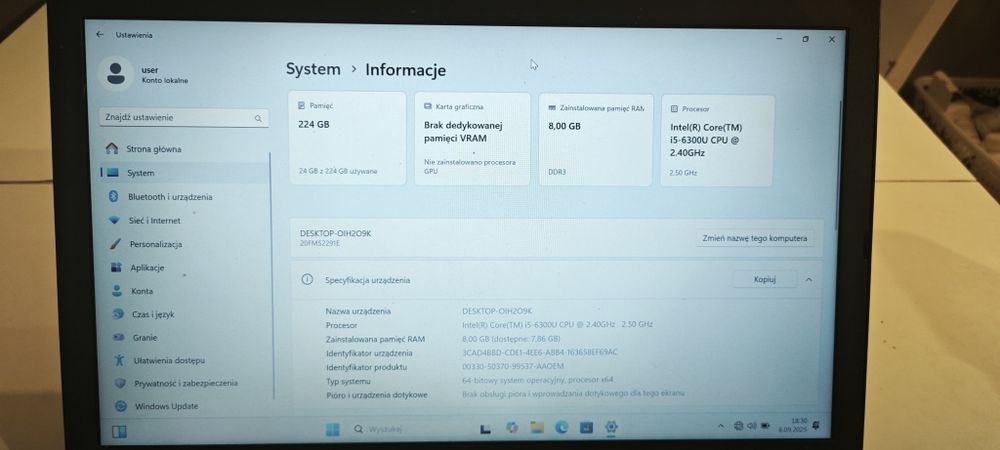Click the Specyfikacja urządzenia info icon

click(x=307, y=279)
